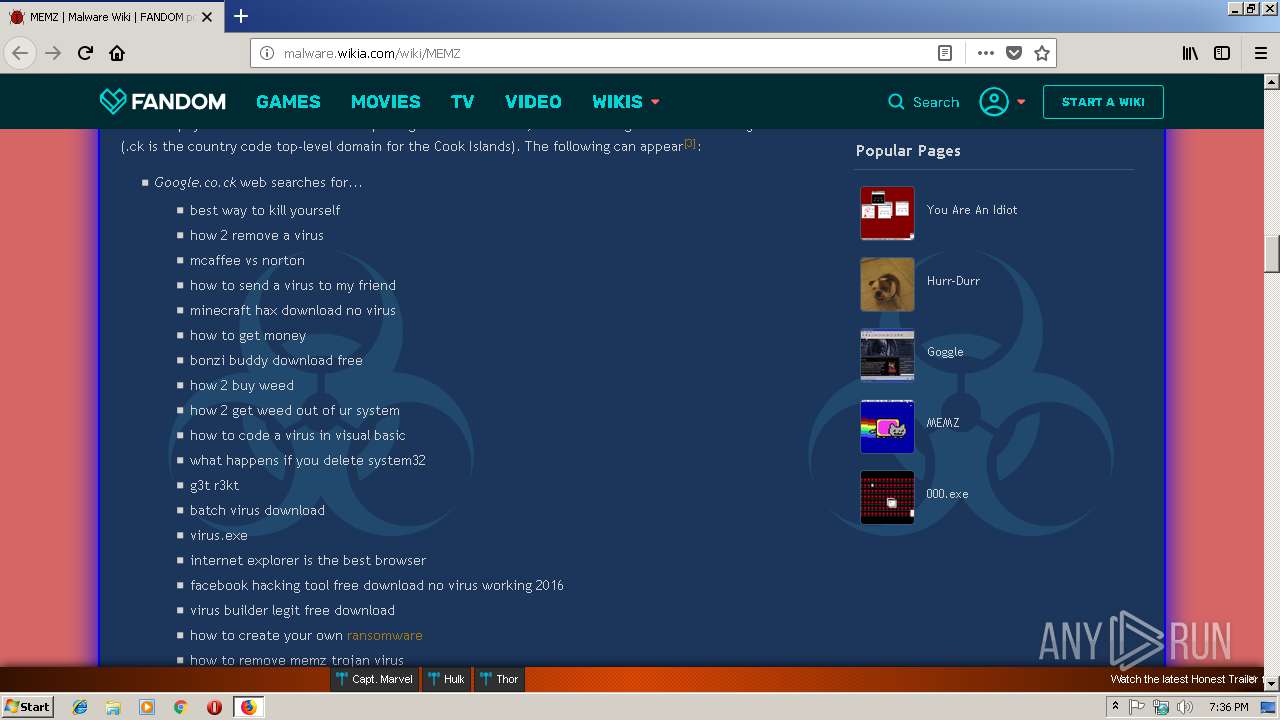Click the FANDOM logo
Screen dimensions: 1280x720
pos(163,101)
